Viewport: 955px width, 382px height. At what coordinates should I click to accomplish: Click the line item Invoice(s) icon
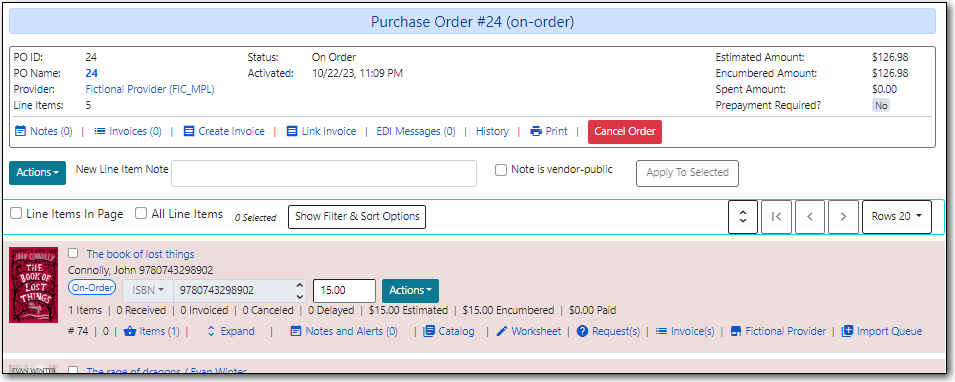[x=661, y=331]
